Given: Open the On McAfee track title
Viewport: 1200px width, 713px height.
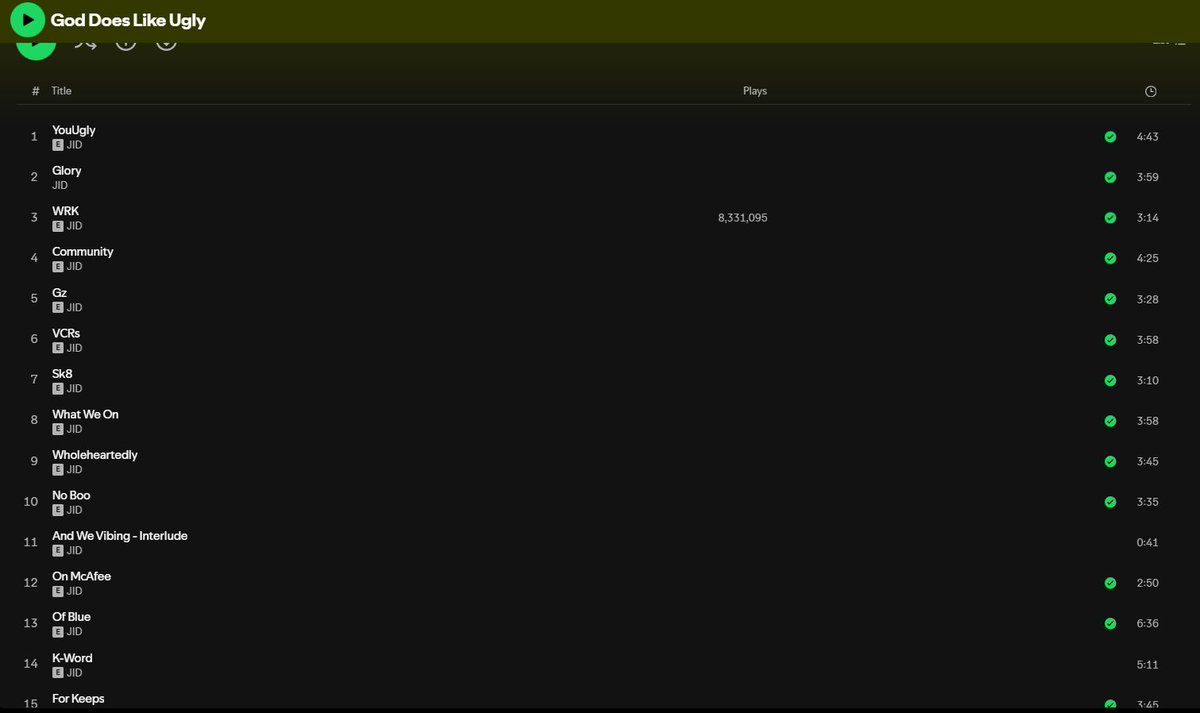Looking at the screenshot, I should click(x=82, y=577).
